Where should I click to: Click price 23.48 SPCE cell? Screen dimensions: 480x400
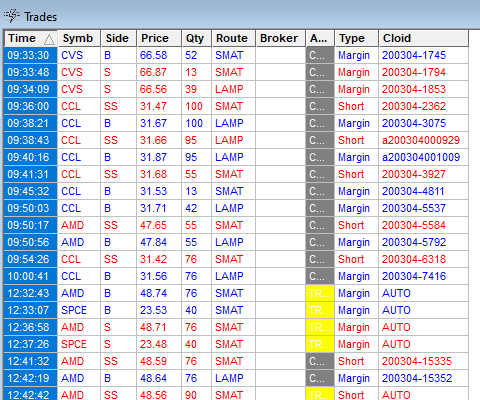(x=153, y=344)
